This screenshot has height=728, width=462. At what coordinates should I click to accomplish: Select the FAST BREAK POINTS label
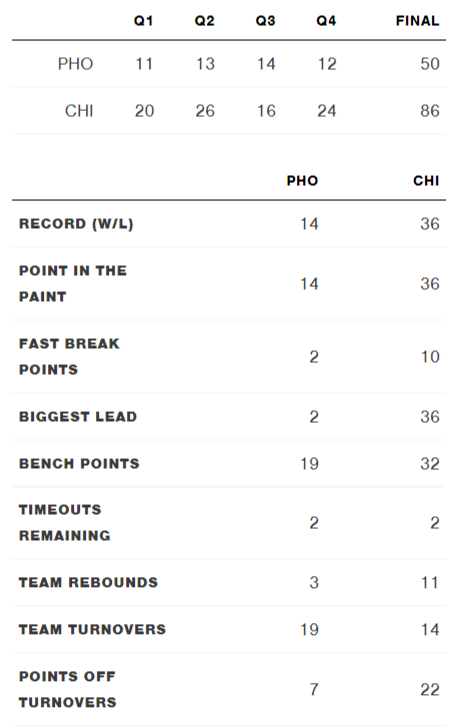[69, 357]
